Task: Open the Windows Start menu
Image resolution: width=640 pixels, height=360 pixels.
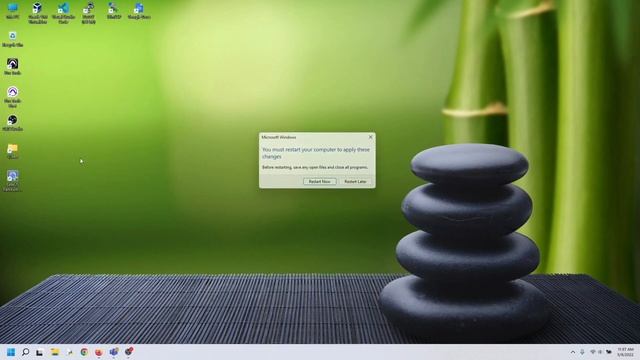Action: click(x=11, y=352)
